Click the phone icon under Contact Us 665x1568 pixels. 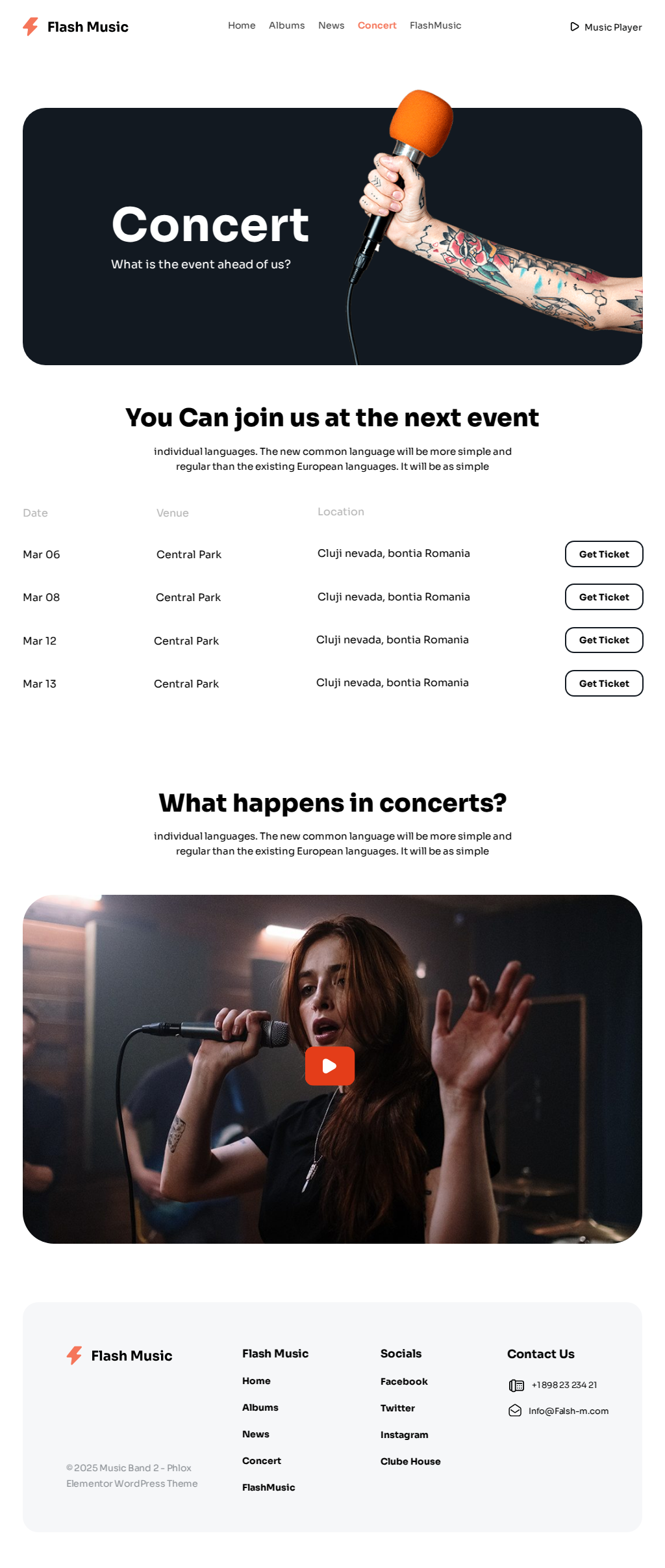(x=516, y=1385)
